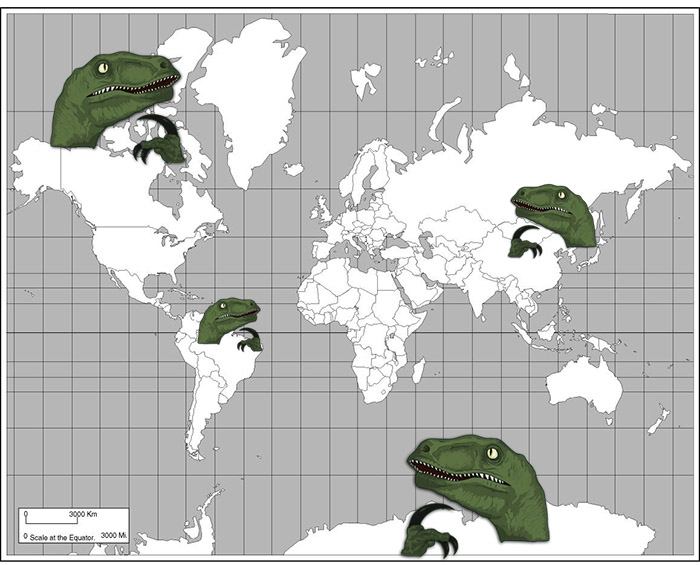
Task: Click the raptor head over Antarctica
Action: (479, 488)
